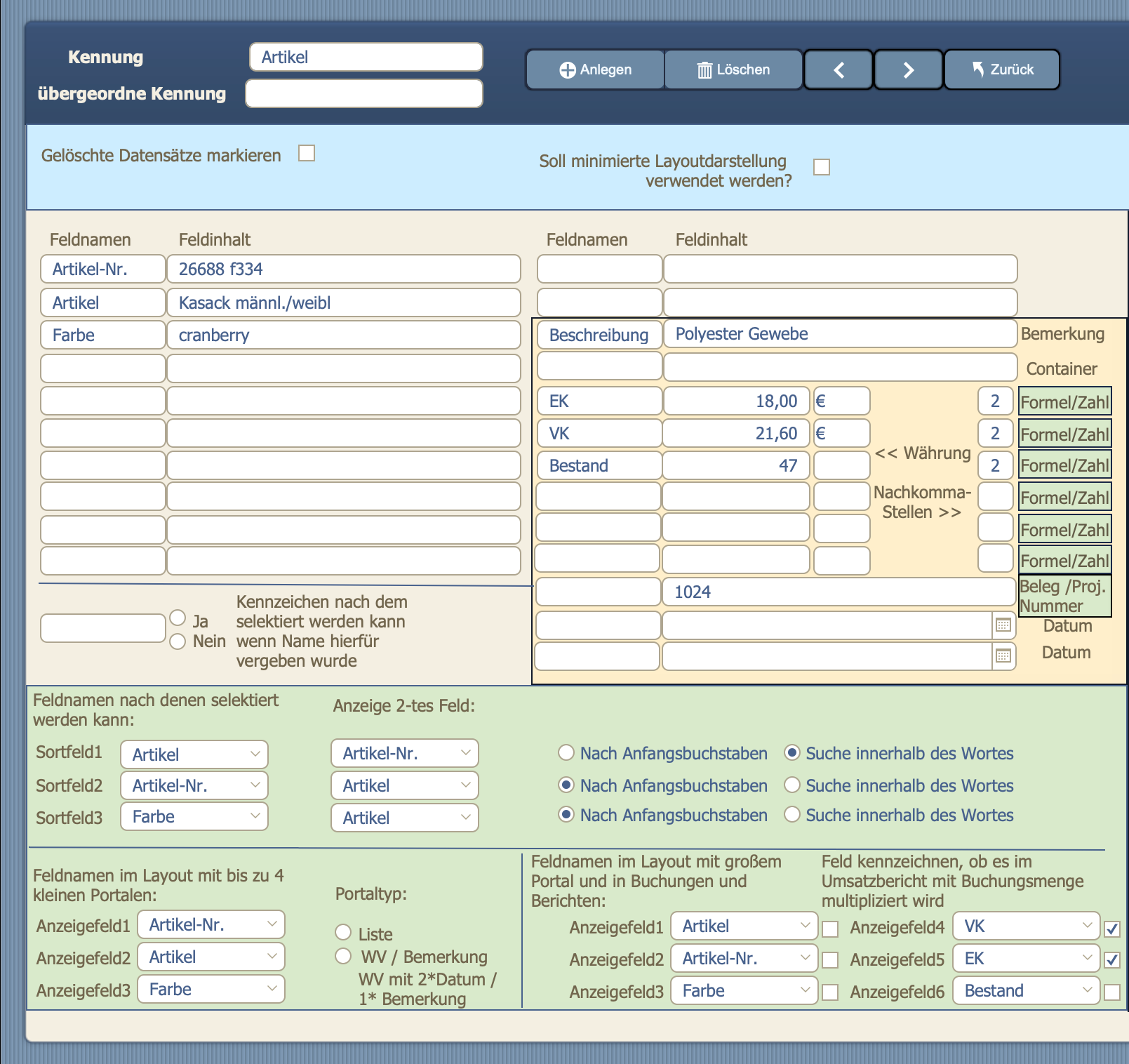This screenshot has width=1129, height=1064.
Task: Enable Gelöschte Datensätze markieren checkbox
Action: [307, 153]
